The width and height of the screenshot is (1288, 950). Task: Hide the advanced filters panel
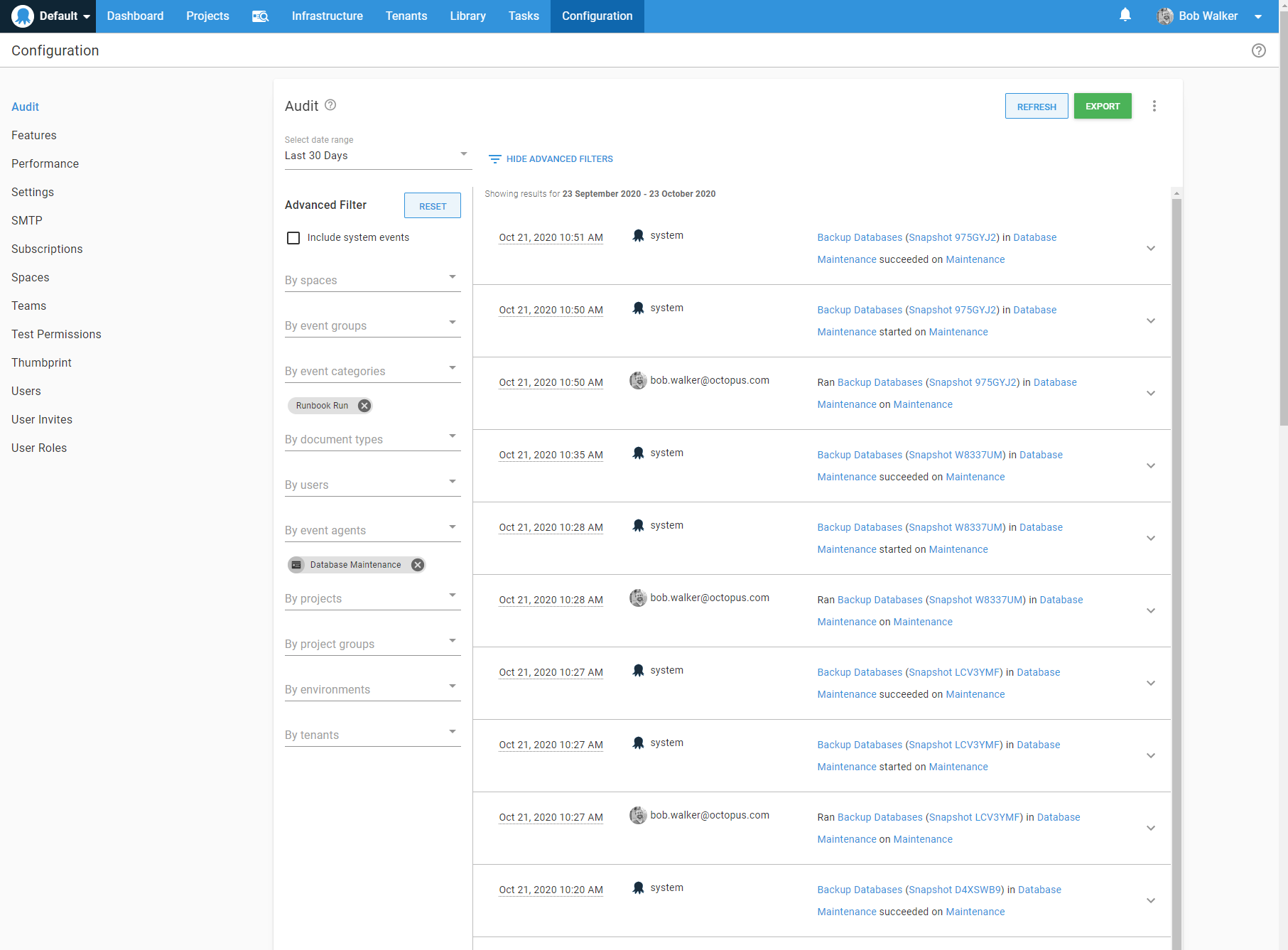click(551, 159)
